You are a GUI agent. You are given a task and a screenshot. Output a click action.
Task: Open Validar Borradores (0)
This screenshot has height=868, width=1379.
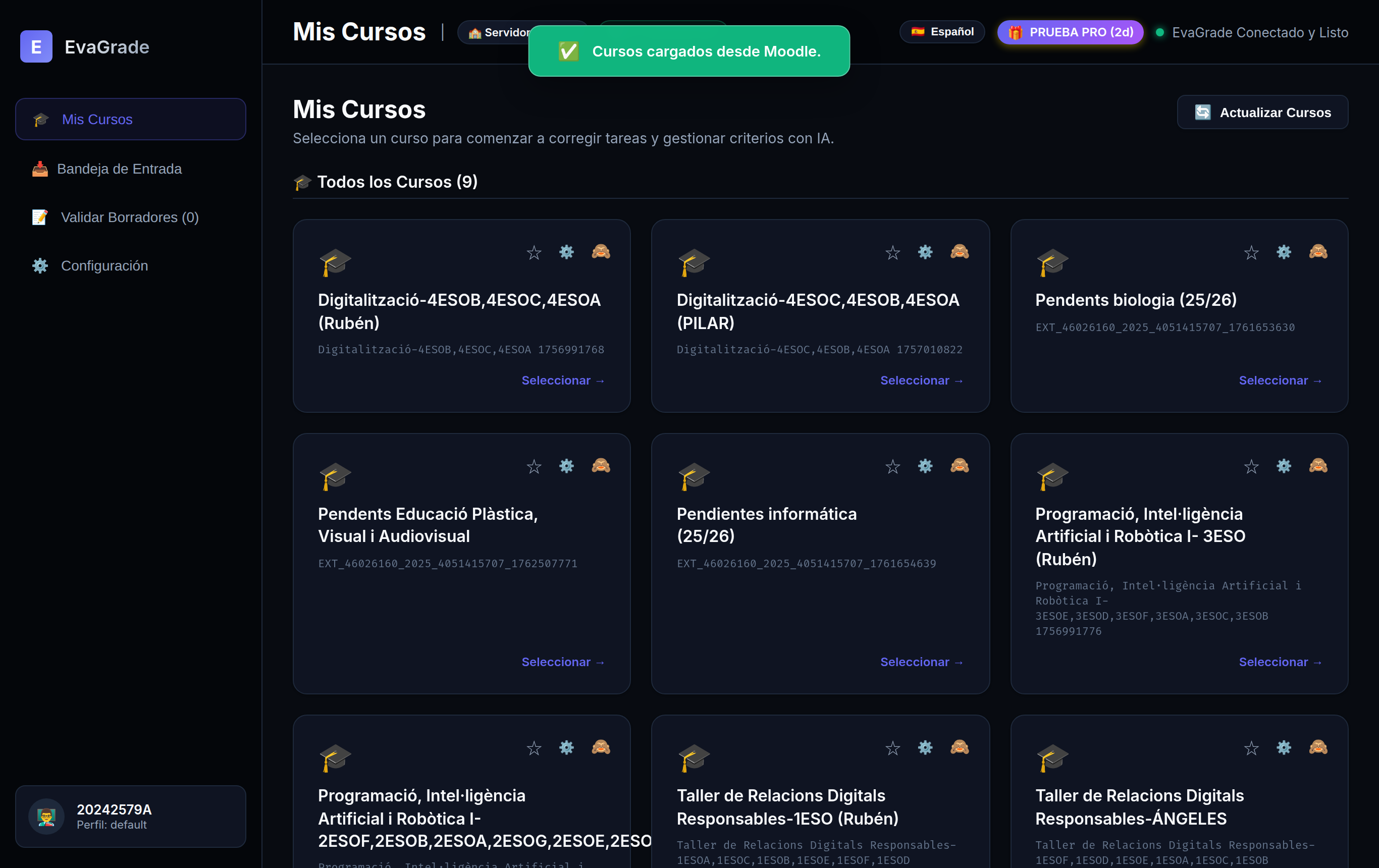pos(131,217)
